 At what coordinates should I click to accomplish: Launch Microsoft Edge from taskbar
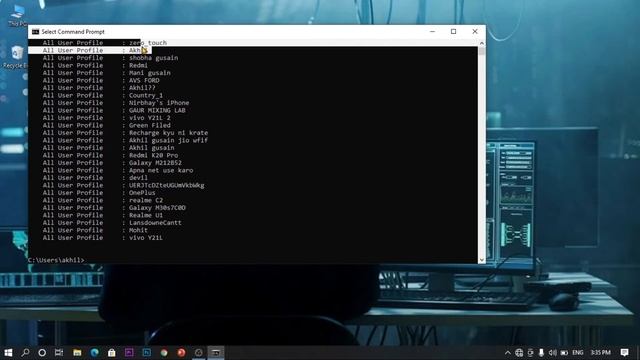click(x=95, y=352)
